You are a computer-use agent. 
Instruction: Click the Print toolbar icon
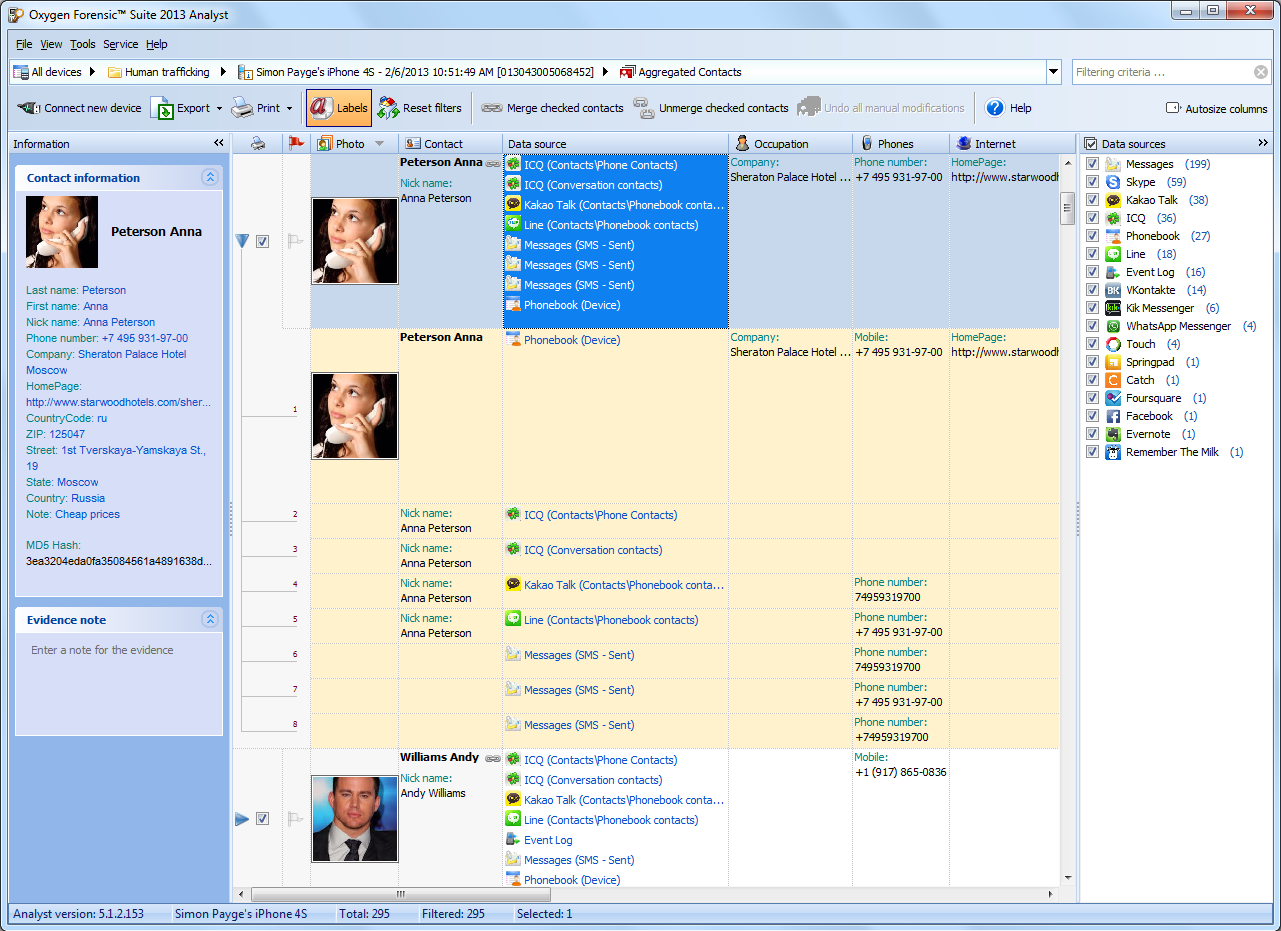pos(242,108)
